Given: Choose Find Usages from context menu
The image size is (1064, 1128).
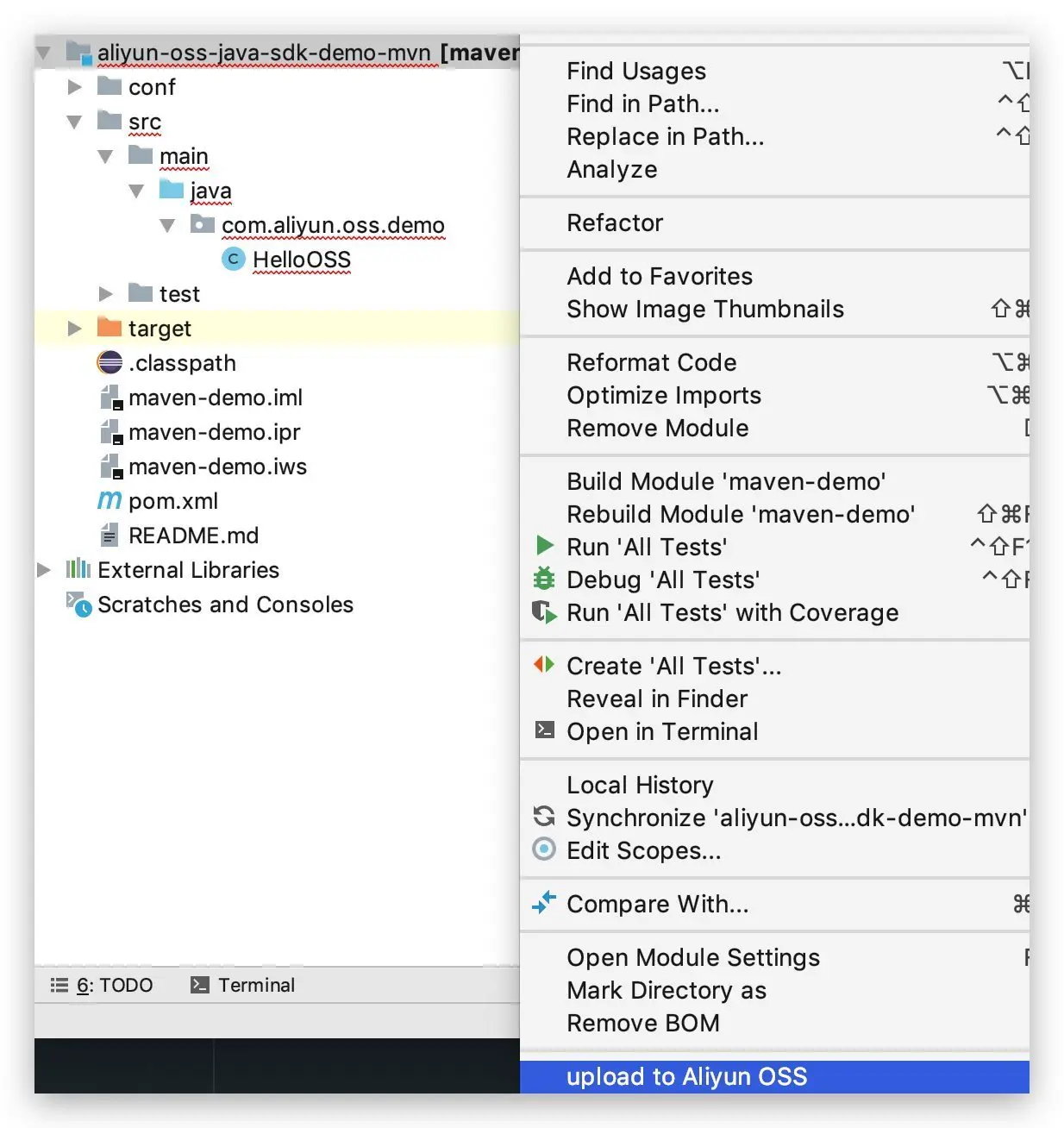Looking at the screenshot, I should pos(636,71).
